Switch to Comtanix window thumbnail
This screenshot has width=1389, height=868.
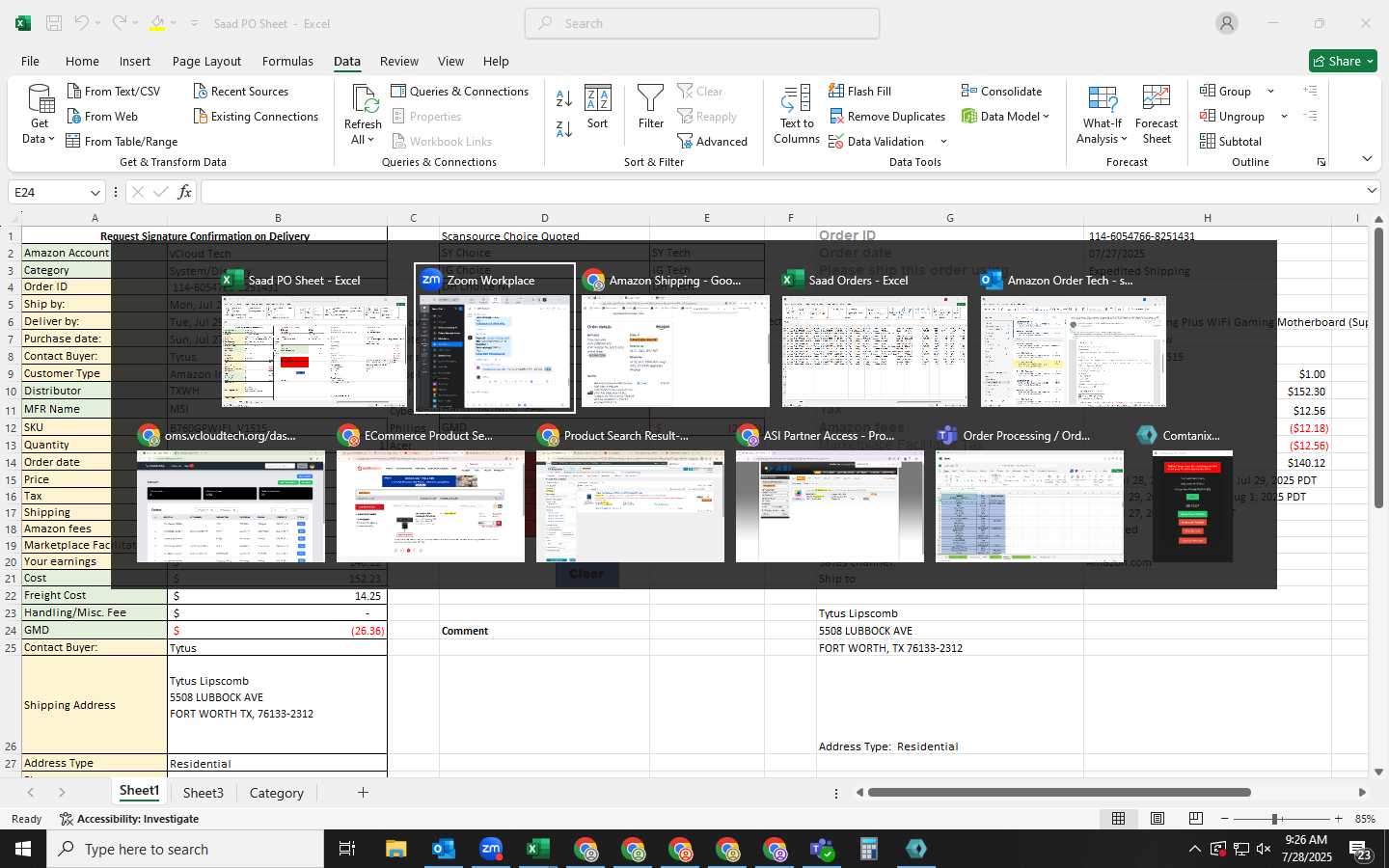(1192, 494)
